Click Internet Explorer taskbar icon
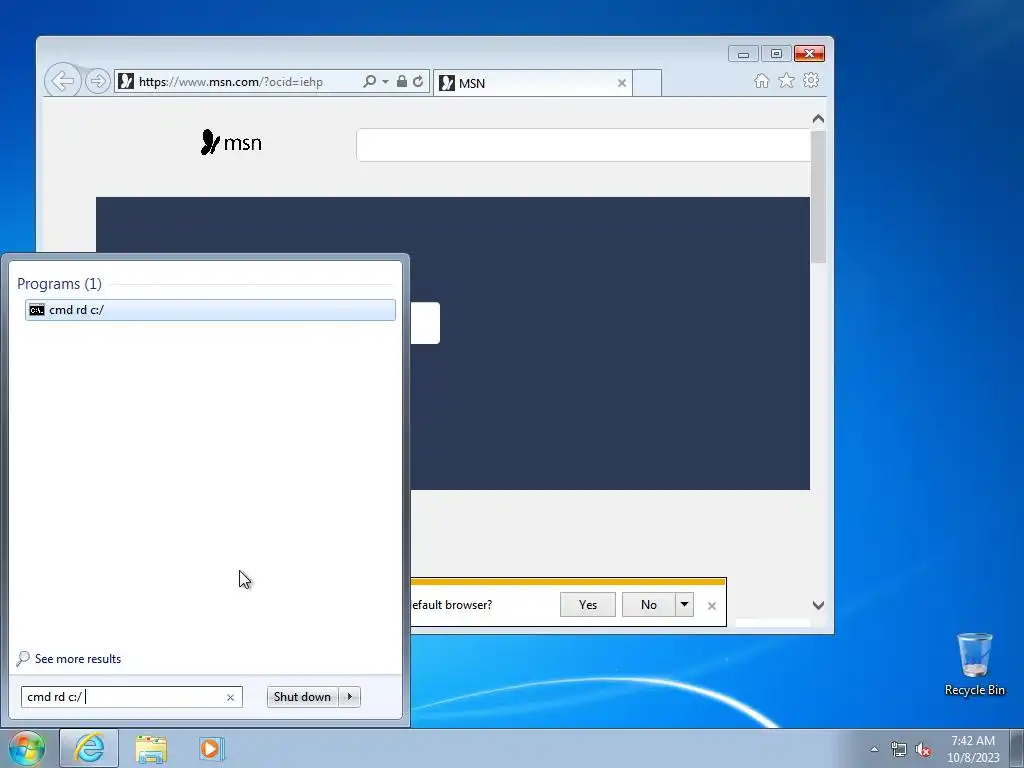 [89, 748]
